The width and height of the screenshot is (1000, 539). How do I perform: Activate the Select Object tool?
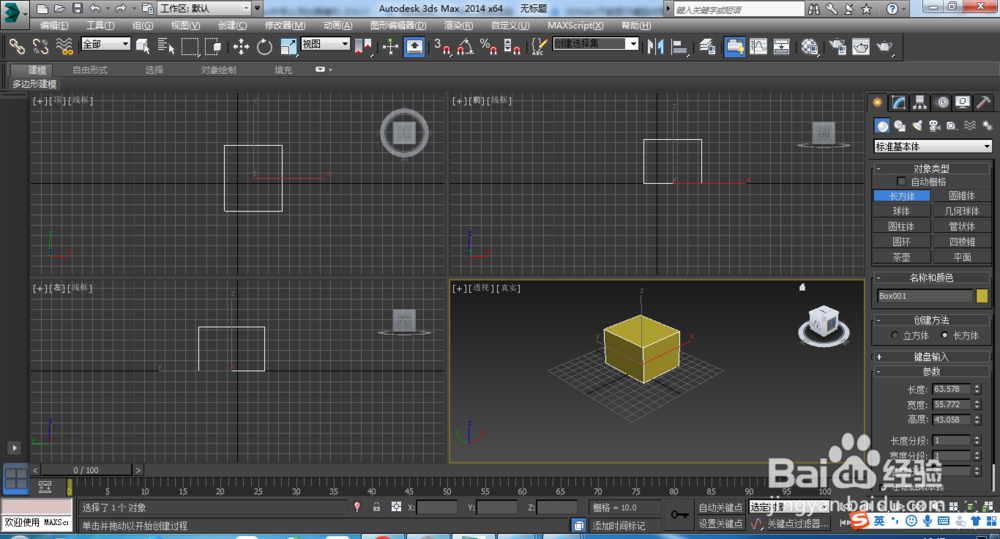click(143, 47)
